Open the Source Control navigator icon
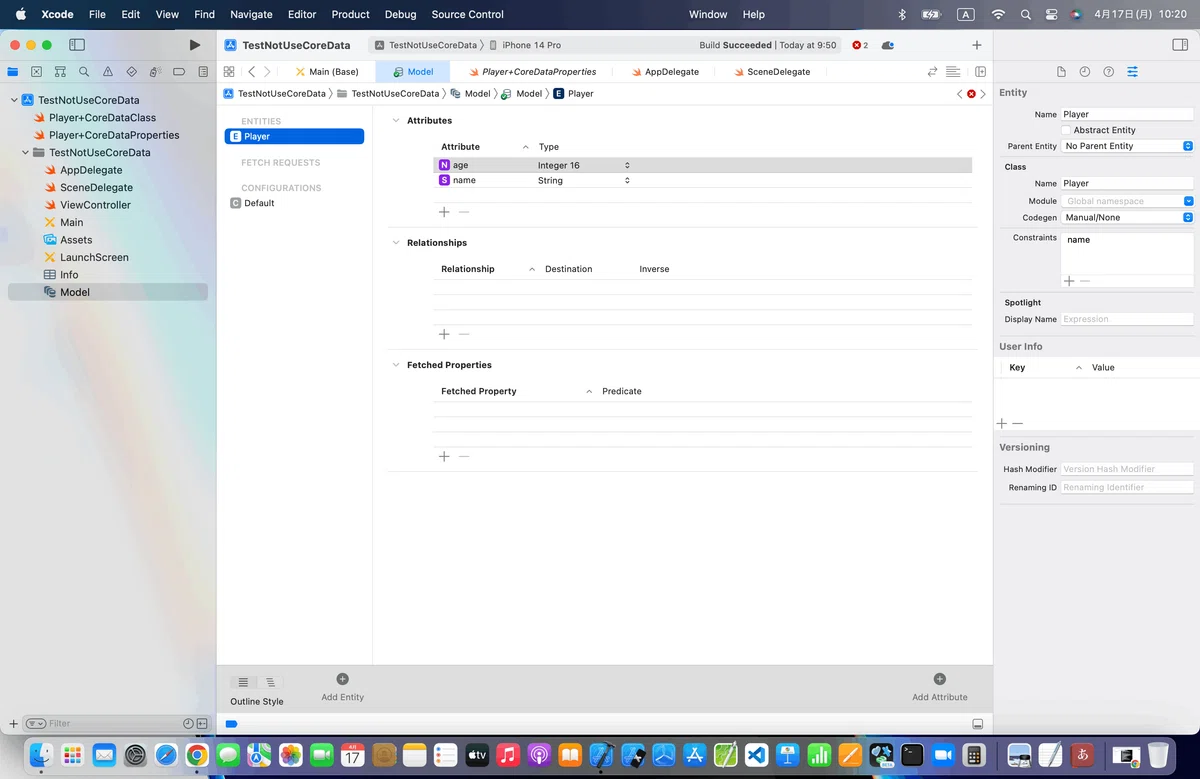This screenshot has width=1200, height=779. [36, 72]
